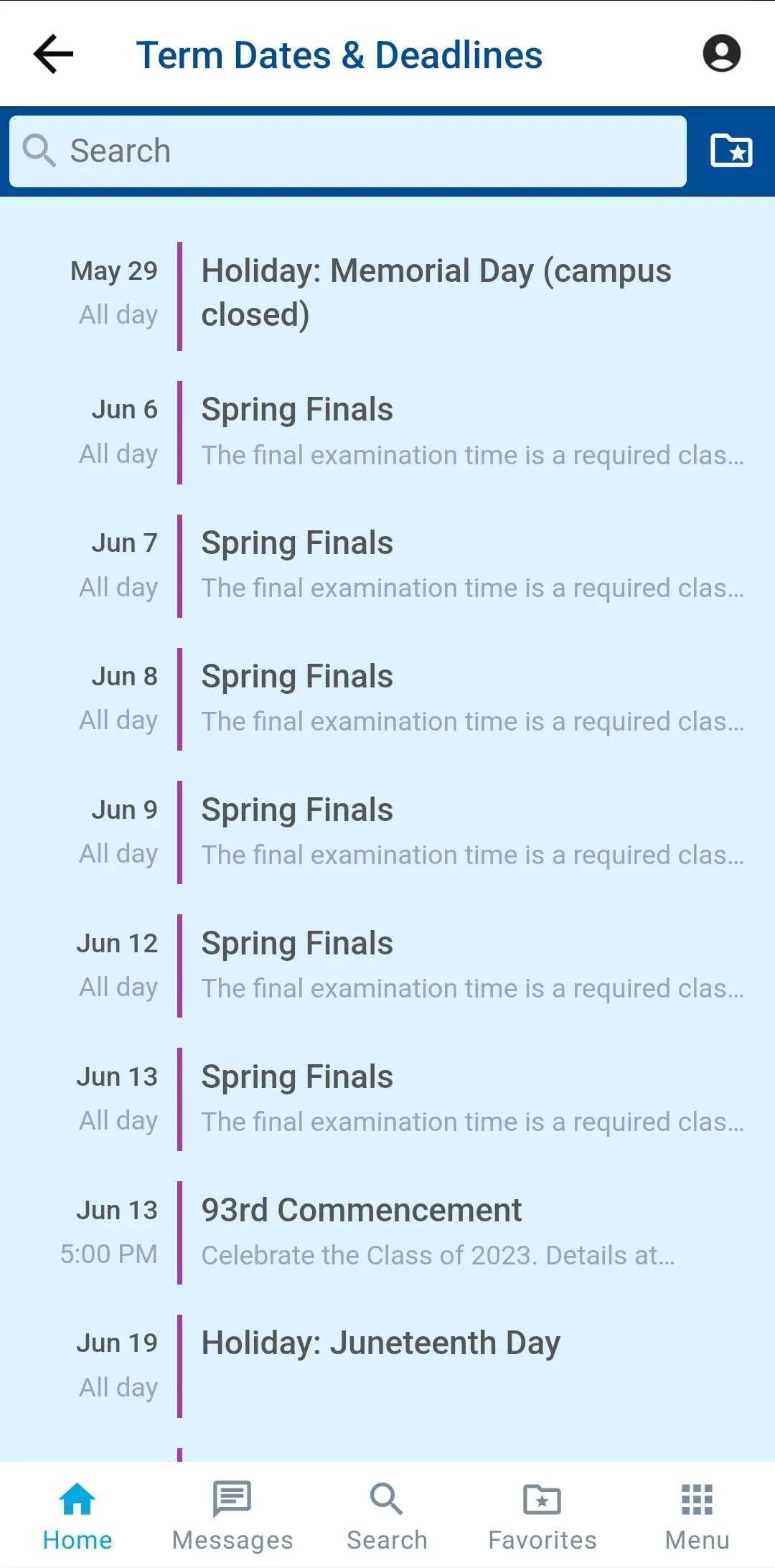Tap the back arrow icon
Viewport: 775px width, 1568px height.
tap(53, 54)
